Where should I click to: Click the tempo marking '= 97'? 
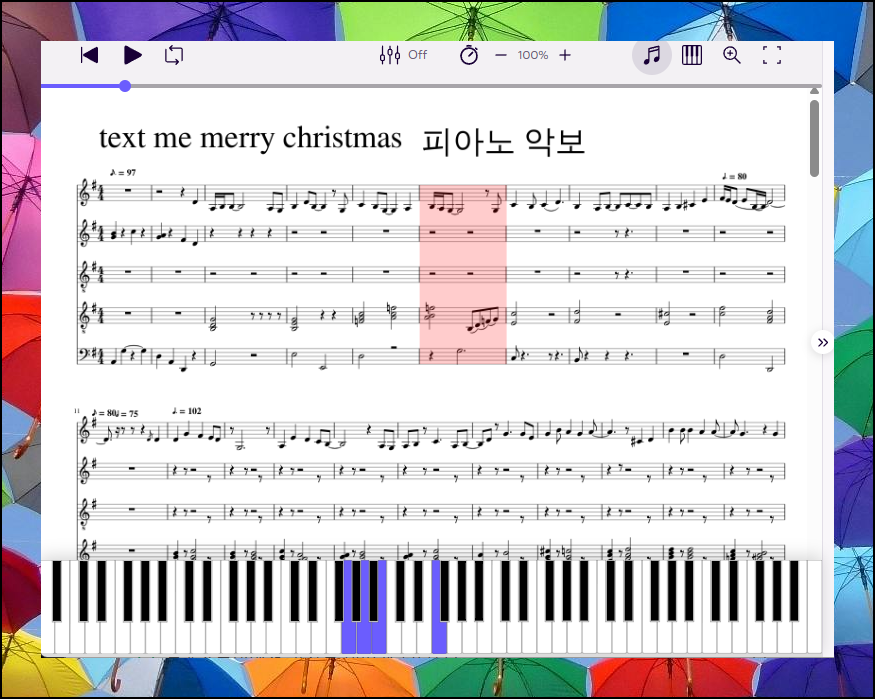tap(123, 172)
